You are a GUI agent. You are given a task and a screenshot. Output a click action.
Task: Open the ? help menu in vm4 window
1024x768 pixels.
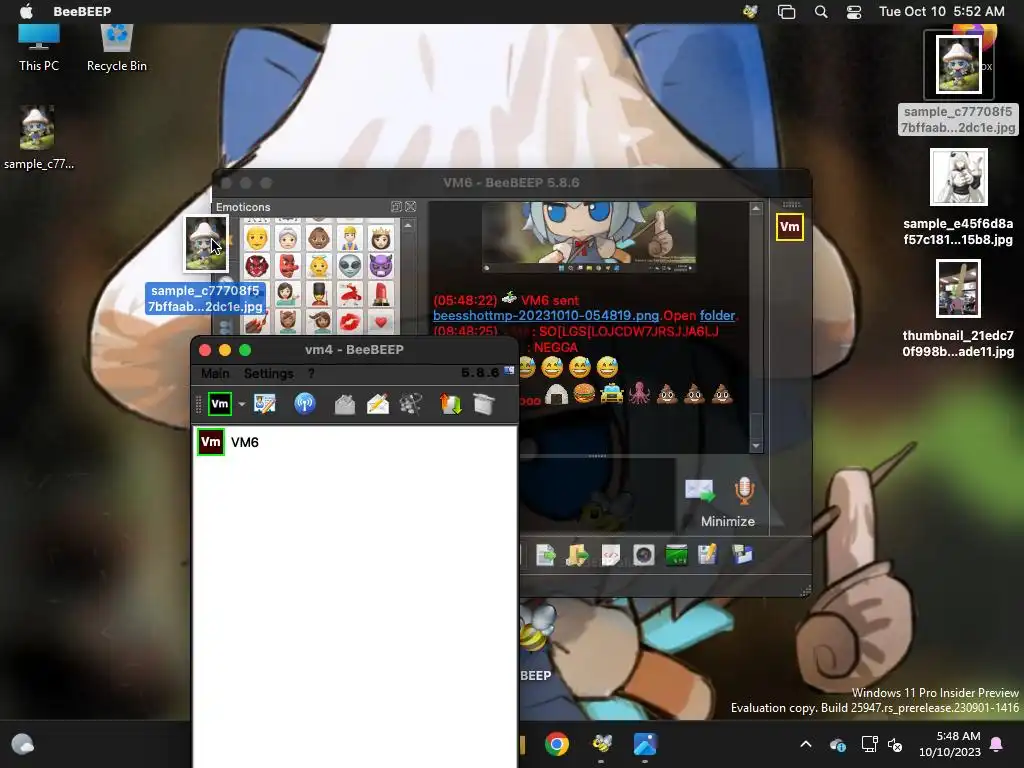311,374
